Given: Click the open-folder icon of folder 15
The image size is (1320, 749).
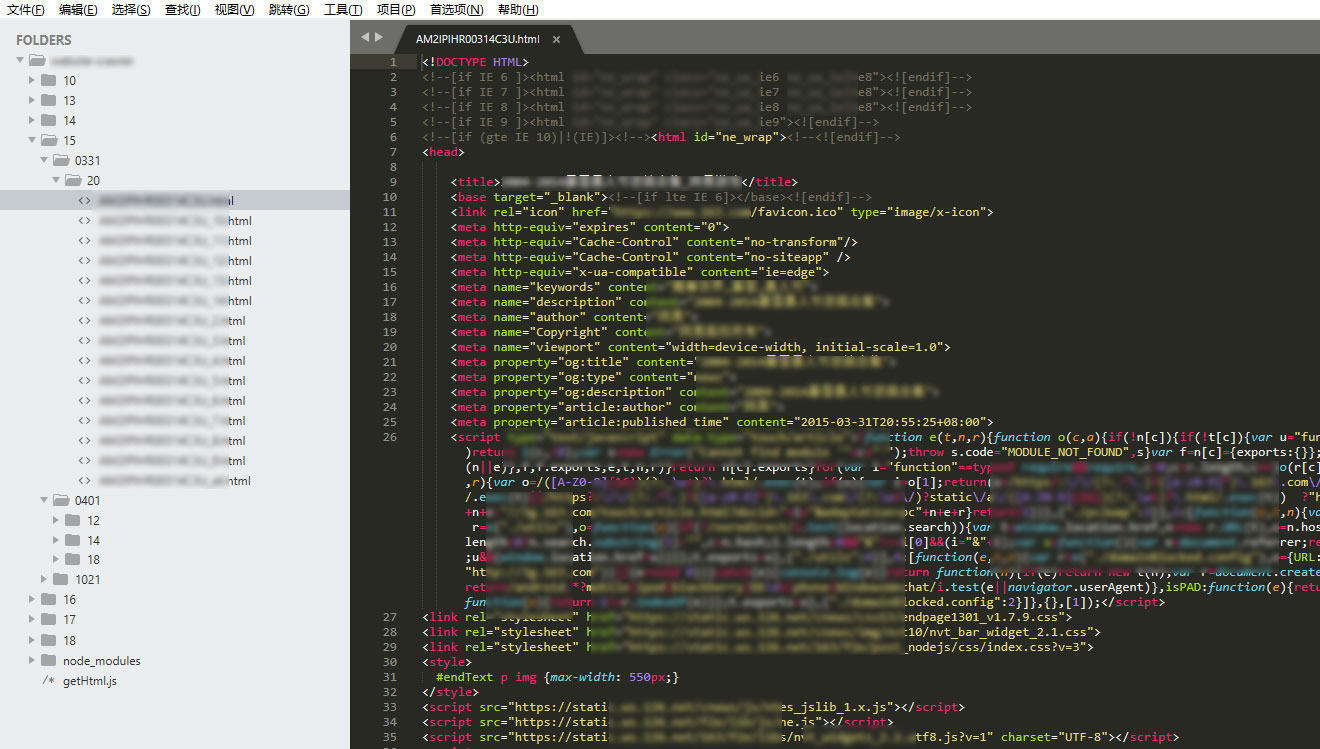Looking at the screenshot, I should [x=48, y=140].
